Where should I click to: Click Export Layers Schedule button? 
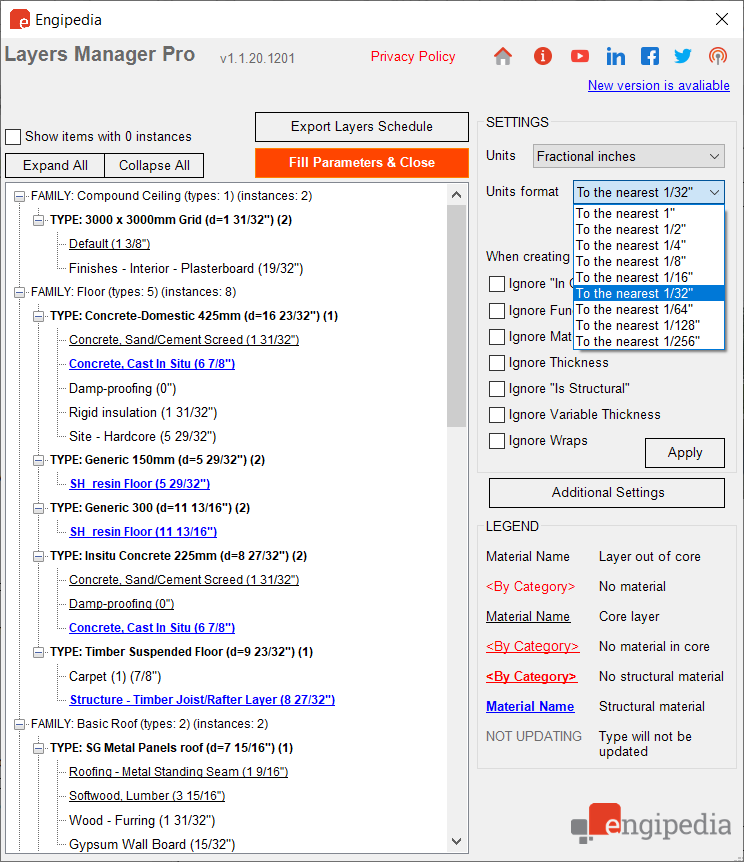point(362,127)
